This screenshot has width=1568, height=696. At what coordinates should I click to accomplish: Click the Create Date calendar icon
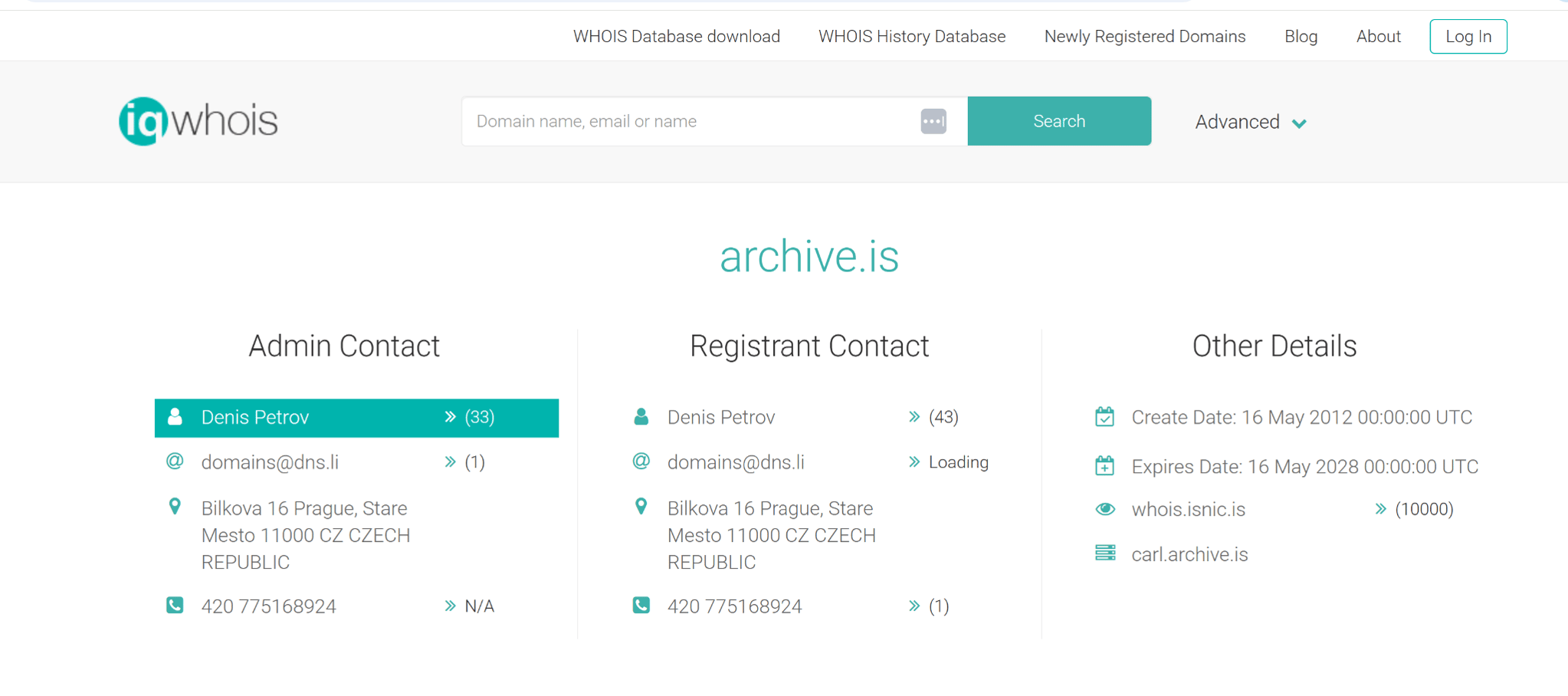(x=1104, y=417)
